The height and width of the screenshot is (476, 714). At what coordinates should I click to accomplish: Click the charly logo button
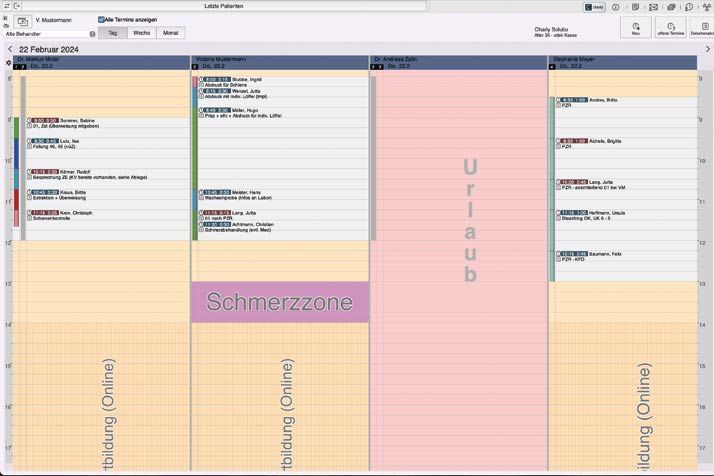tap(595, 7)
